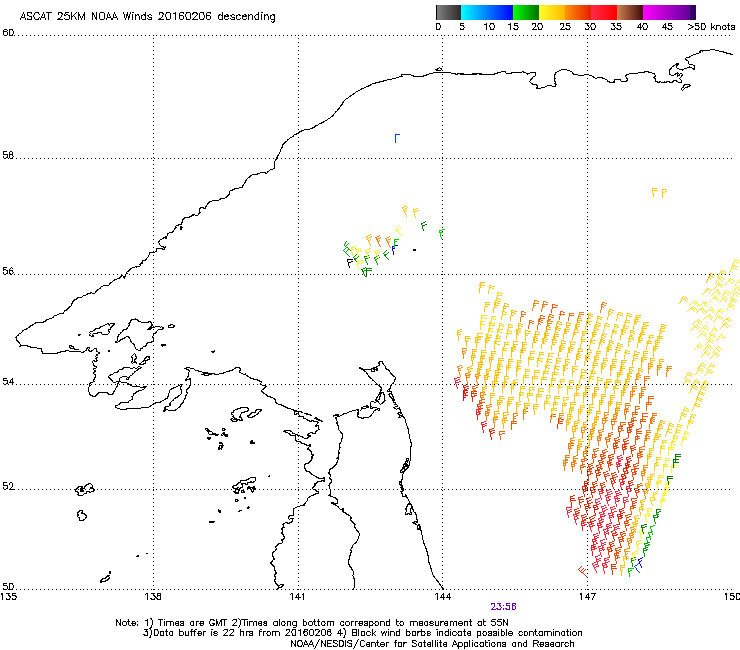Click legend tick label '10'
Viewport: 740px width, 650px height.
point(489,27)
